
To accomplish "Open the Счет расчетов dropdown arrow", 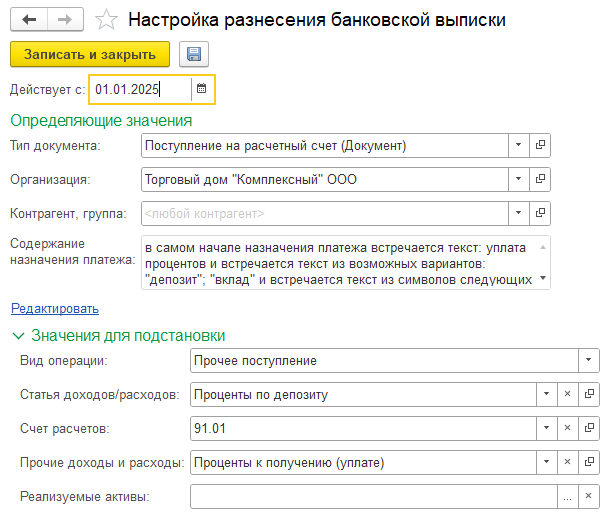I will point(546,428).
